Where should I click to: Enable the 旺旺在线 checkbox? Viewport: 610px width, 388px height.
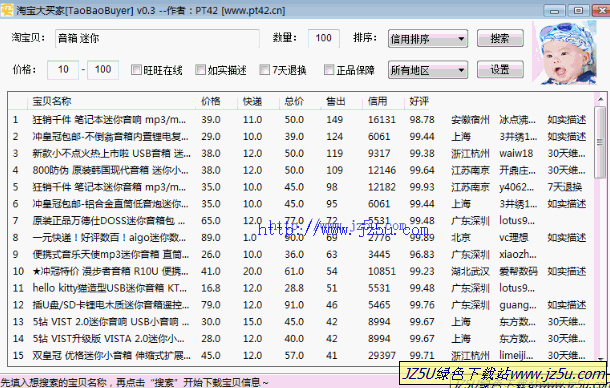(136, 70)
